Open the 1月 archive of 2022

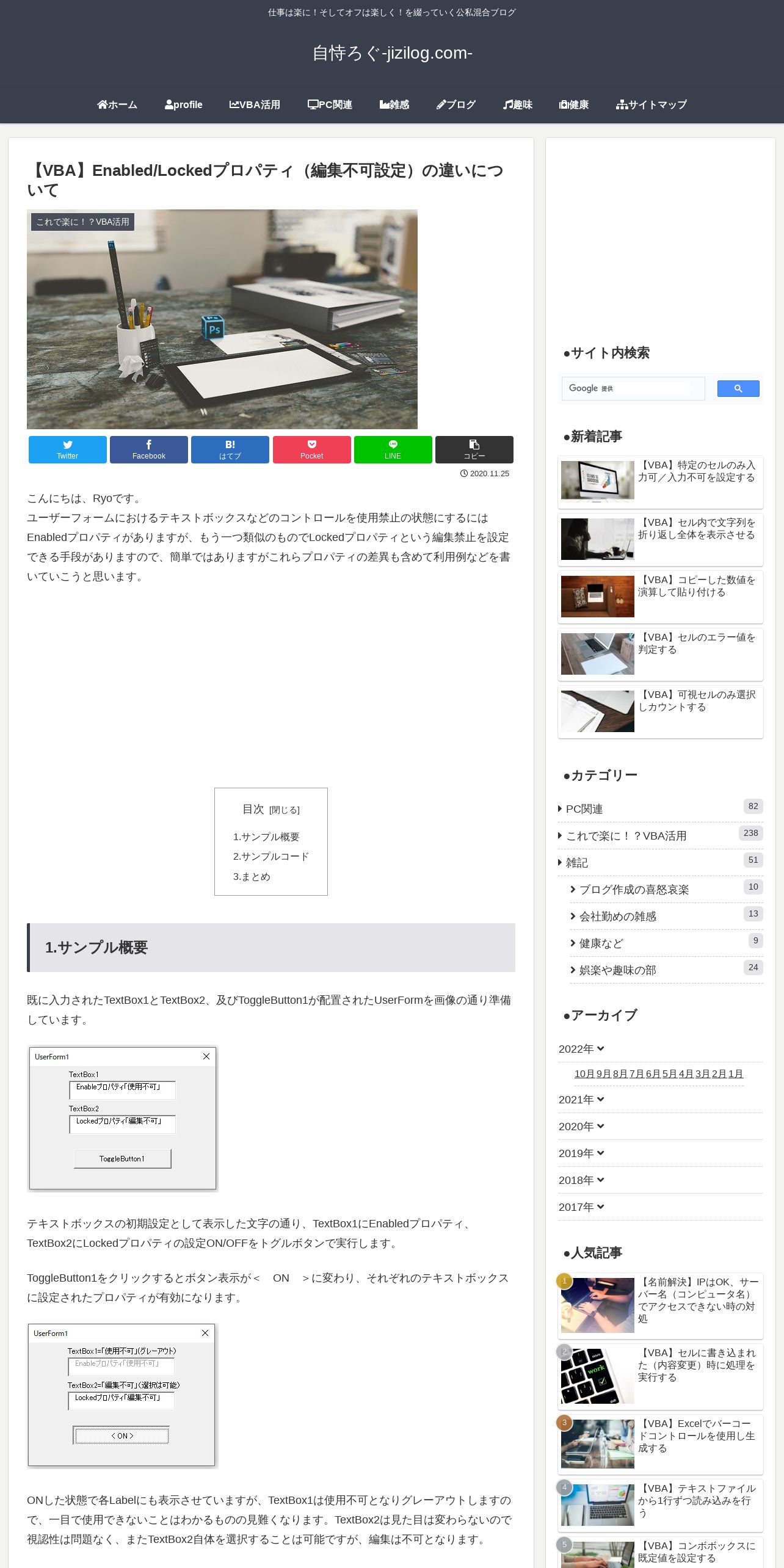[736, 1074]
